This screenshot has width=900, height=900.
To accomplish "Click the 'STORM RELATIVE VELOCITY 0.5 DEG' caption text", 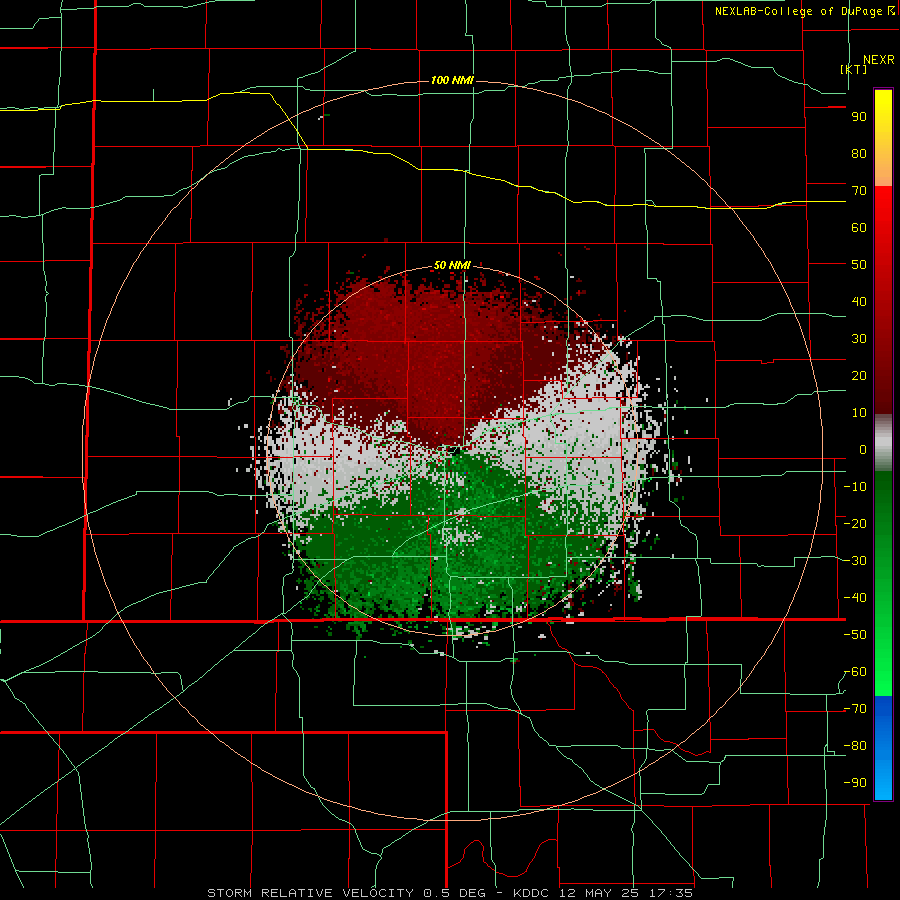I will click(346, 893).
